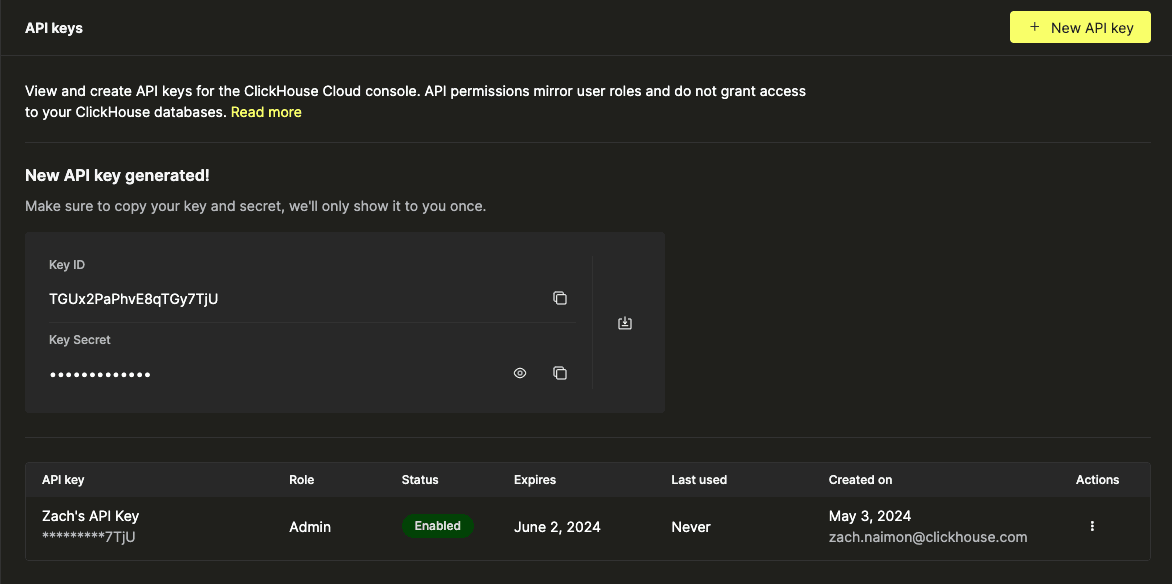Click the New API key button
This screenshot has height=584, width=1172.
(1080, 28)
